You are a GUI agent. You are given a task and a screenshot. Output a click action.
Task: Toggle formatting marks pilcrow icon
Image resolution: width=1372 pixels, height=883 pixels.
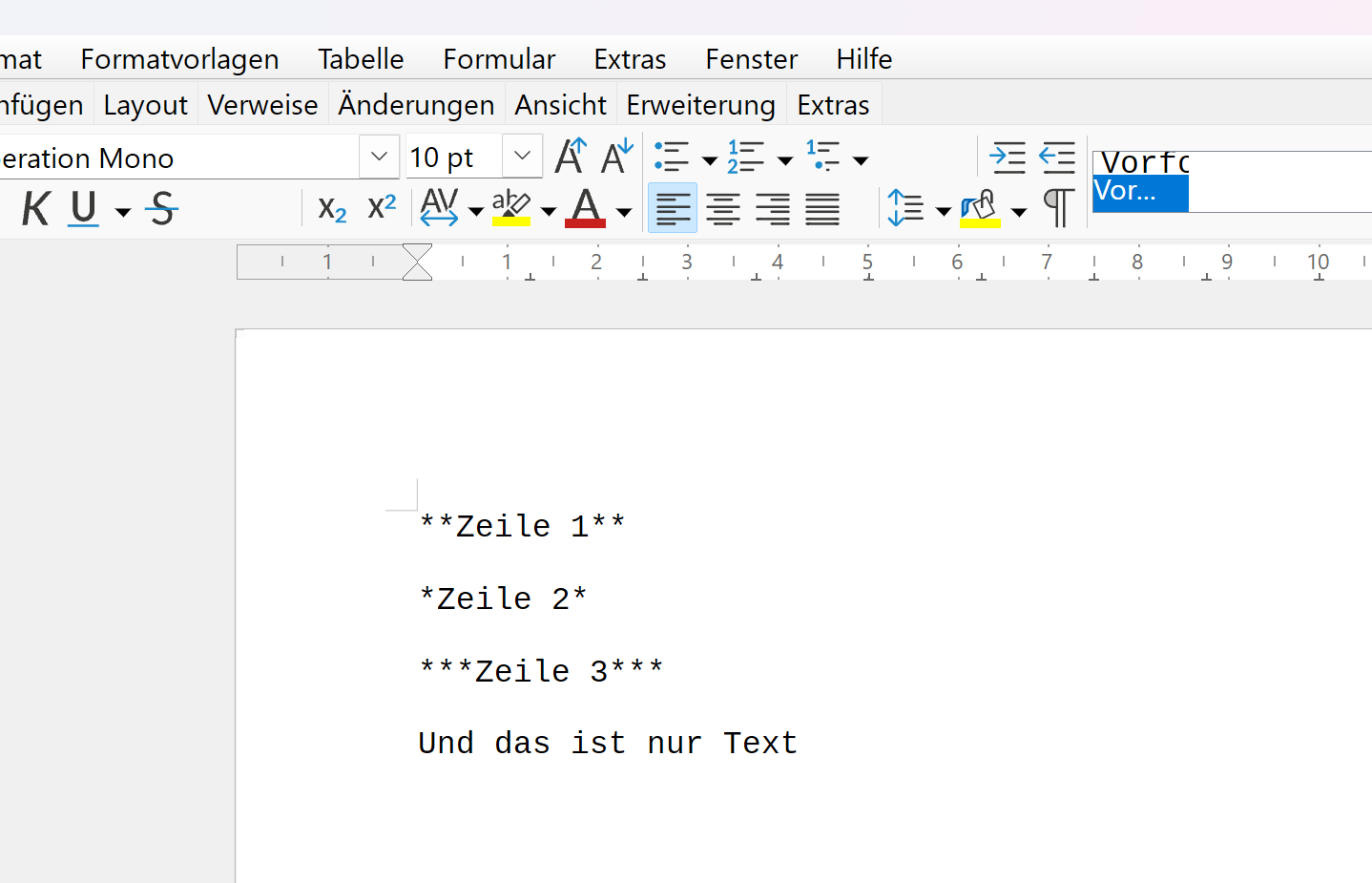click(1058, 208)
